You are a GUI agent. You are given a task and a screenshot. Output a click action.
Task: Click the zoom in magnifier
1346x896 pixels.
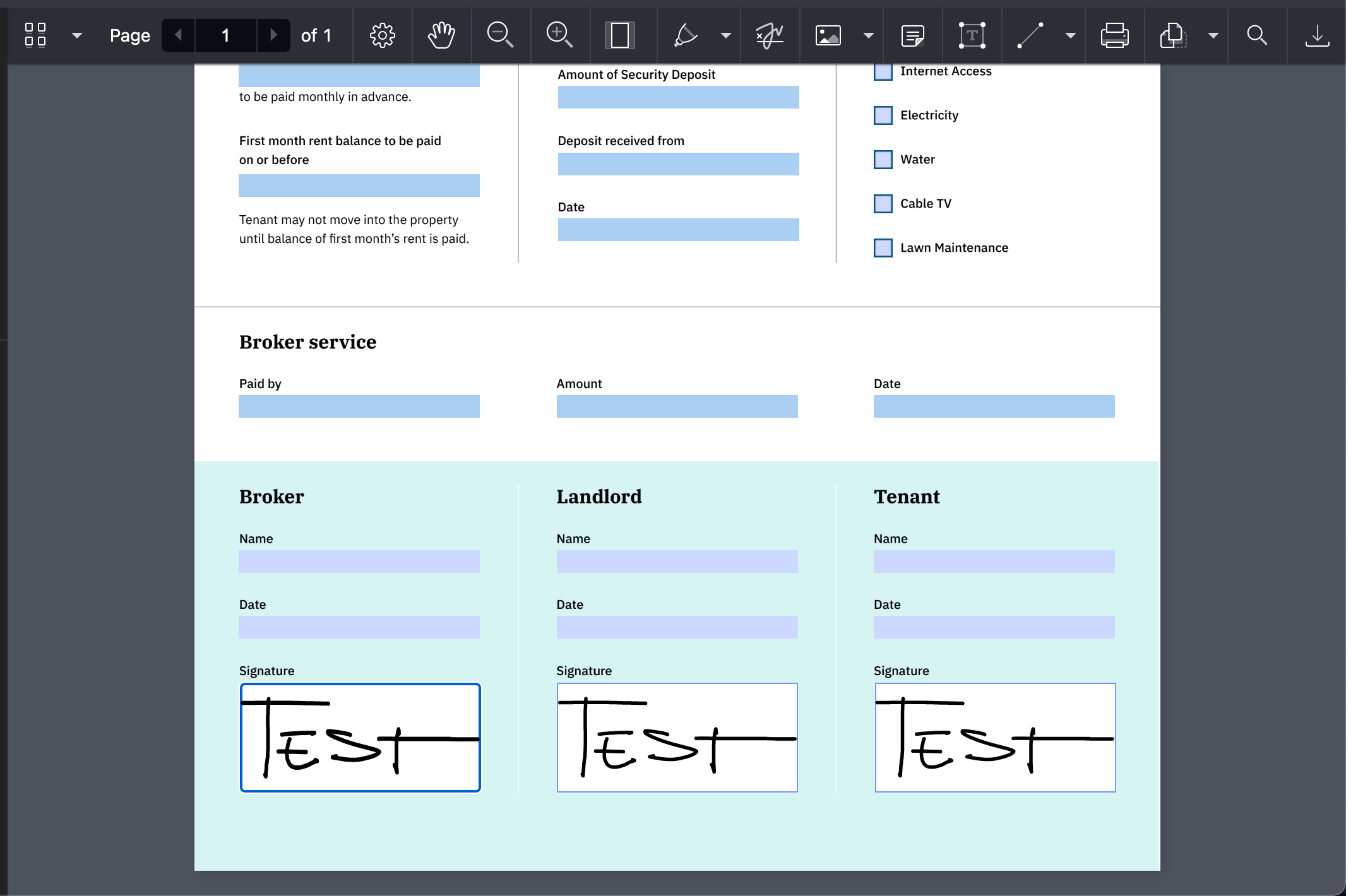coord(559,35)
